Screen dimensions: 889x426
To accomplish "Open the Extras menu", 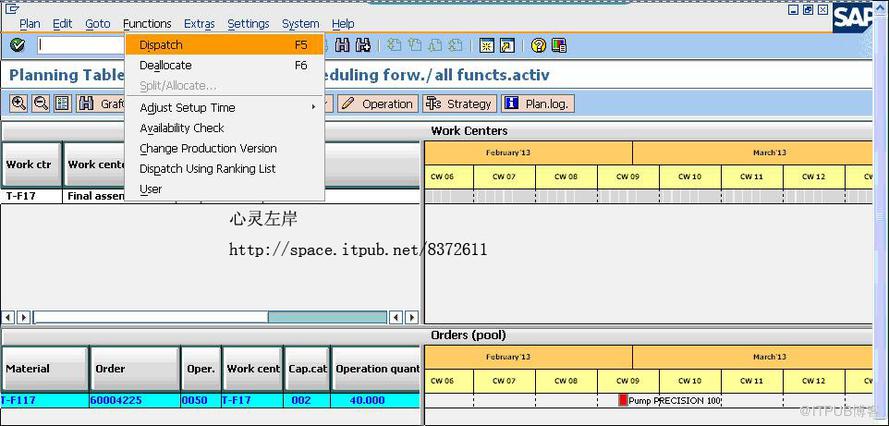I will tap(199, 24).
